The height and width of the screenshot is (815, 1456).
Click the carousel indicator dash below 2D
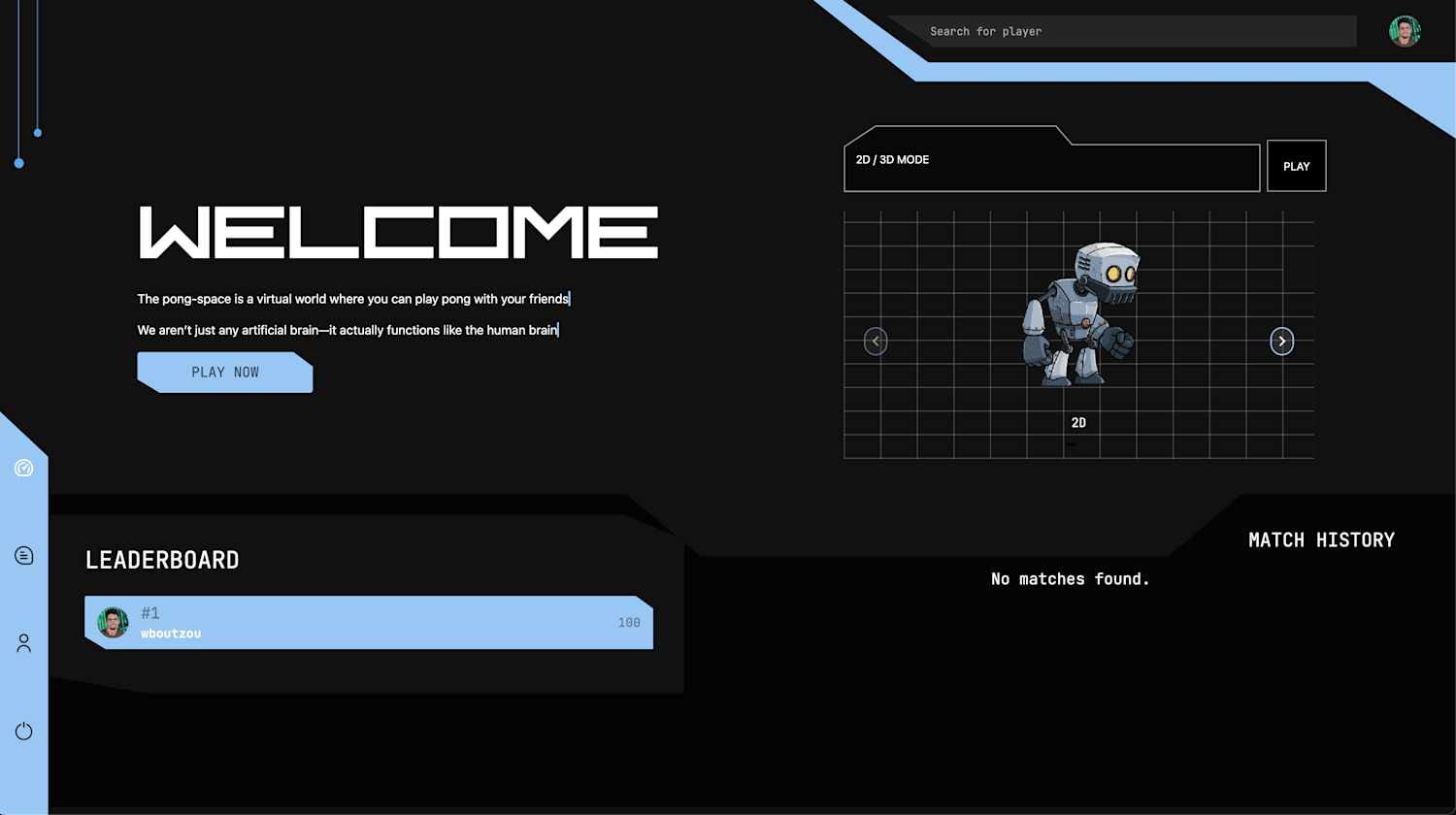pos(1071,445)
